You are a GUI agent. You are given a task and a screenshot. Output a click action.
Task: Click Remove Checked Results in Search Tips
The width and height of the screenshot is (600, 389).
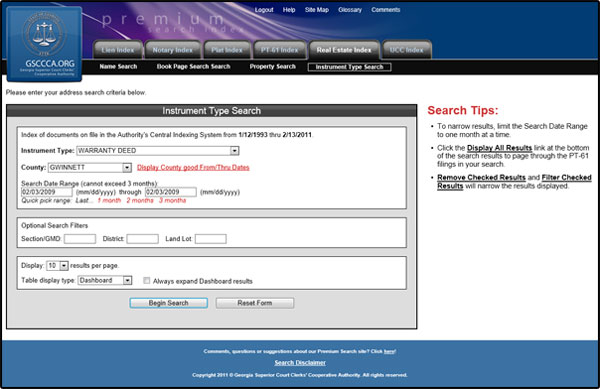click(x=481, y=177)
